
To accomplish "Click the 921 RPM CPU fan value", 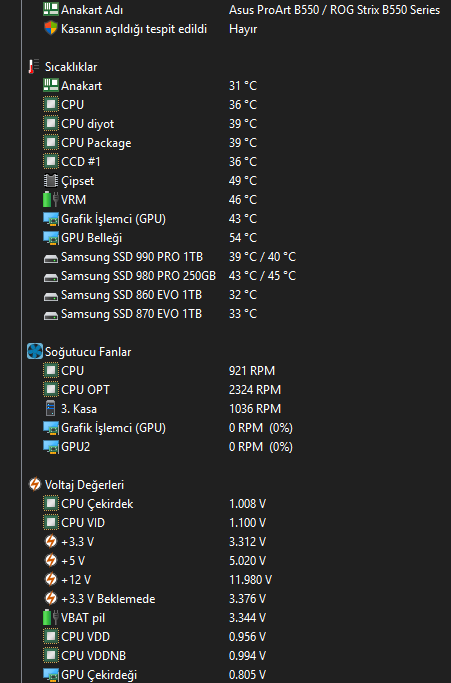I will [252, 371].
